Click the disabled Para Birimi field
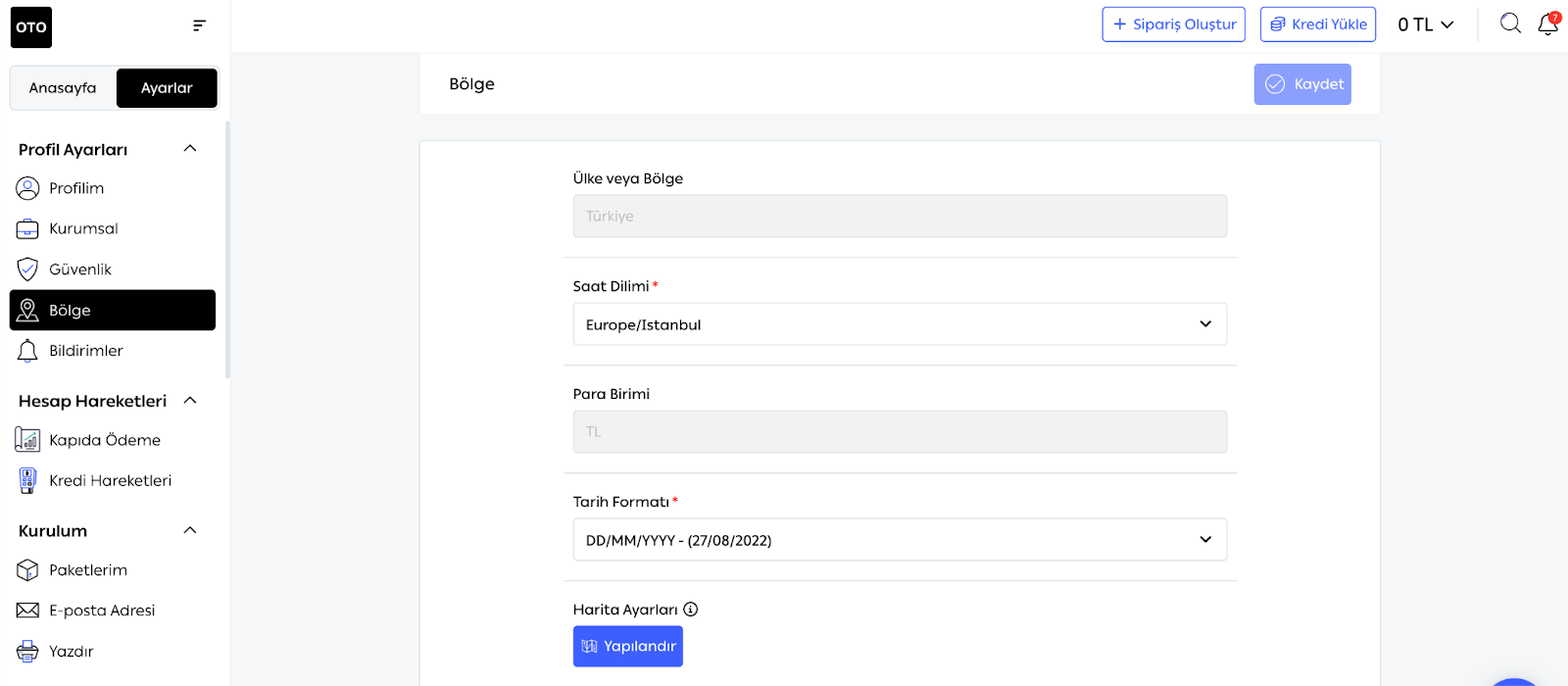This screenshot has width=1568, height=686. [900, 432]
